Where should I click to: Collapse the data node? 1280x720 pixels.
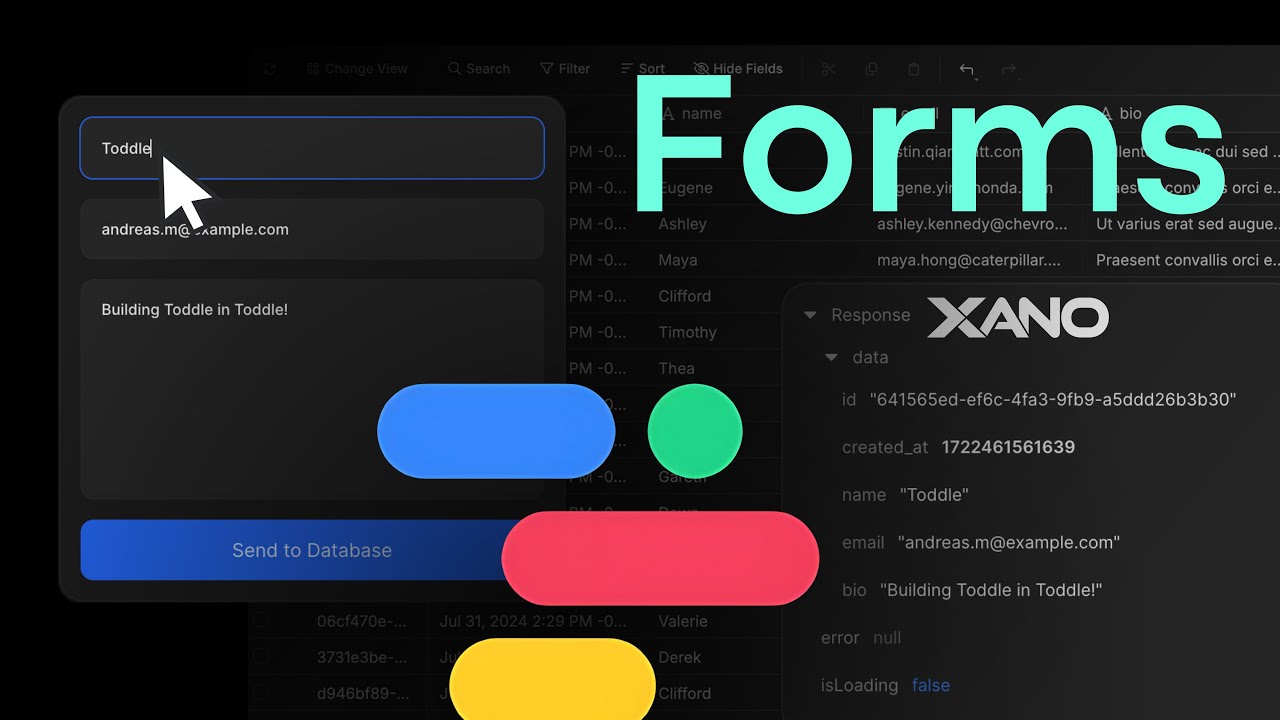[831, 357]
